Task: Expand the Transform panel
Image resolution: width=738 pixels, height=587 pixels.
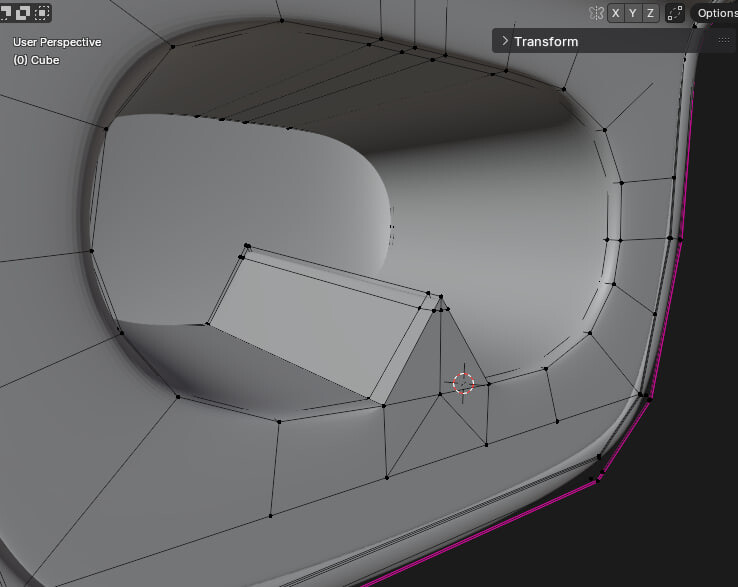Action: coord(505,41)
